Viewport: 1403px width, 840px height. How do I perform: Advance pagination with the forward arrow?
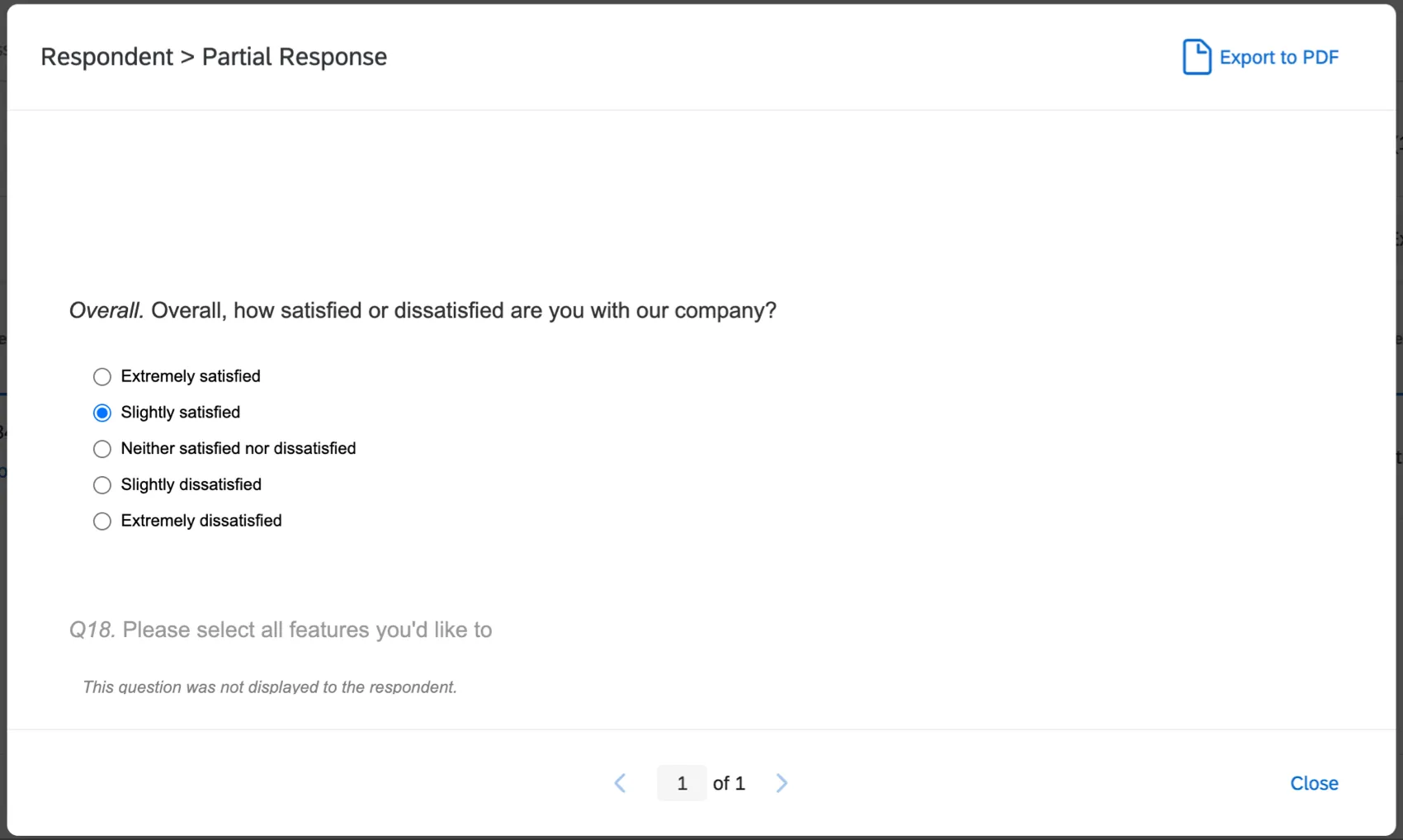781,783
